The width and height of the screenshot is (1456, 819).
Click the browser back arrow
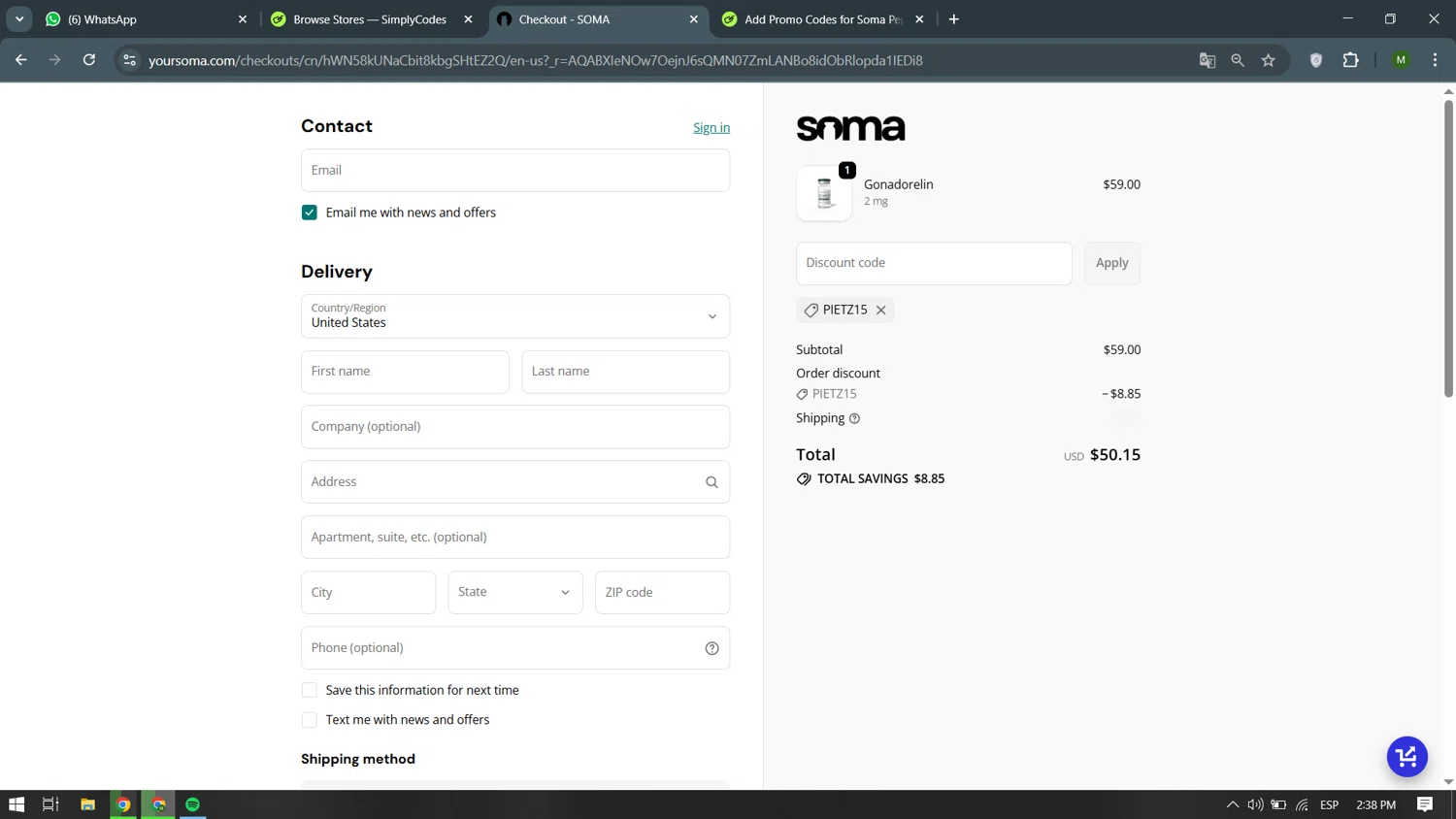click(x=21, y=60)
